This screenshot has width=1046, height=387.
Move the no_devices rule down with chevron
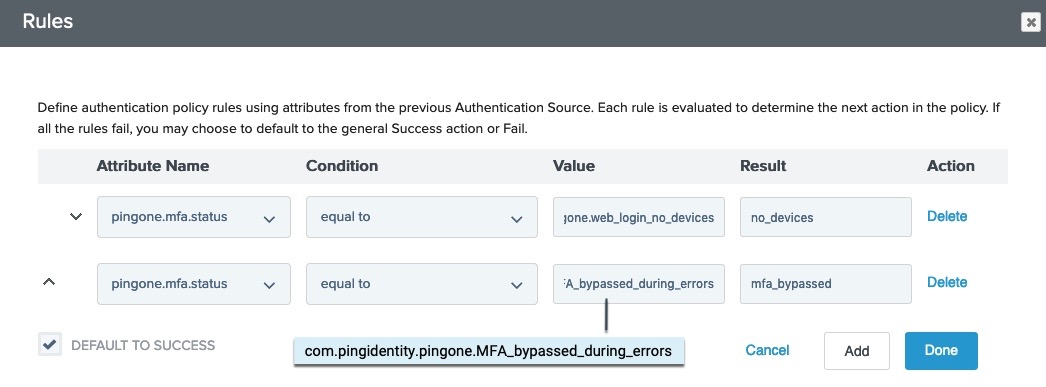coord(76,216)
